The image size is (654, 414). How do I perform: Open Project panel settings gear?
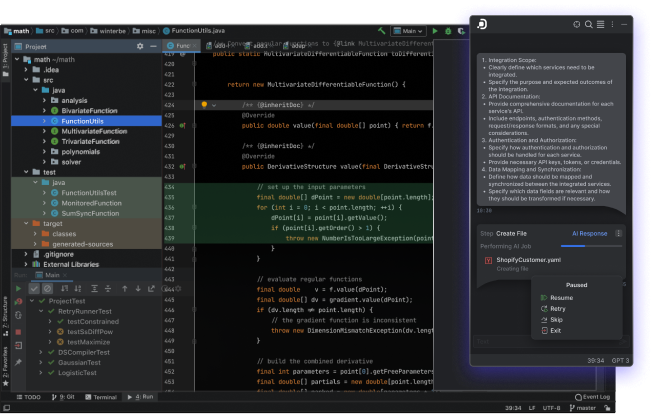pyautogui.click(x=140, y=46)
